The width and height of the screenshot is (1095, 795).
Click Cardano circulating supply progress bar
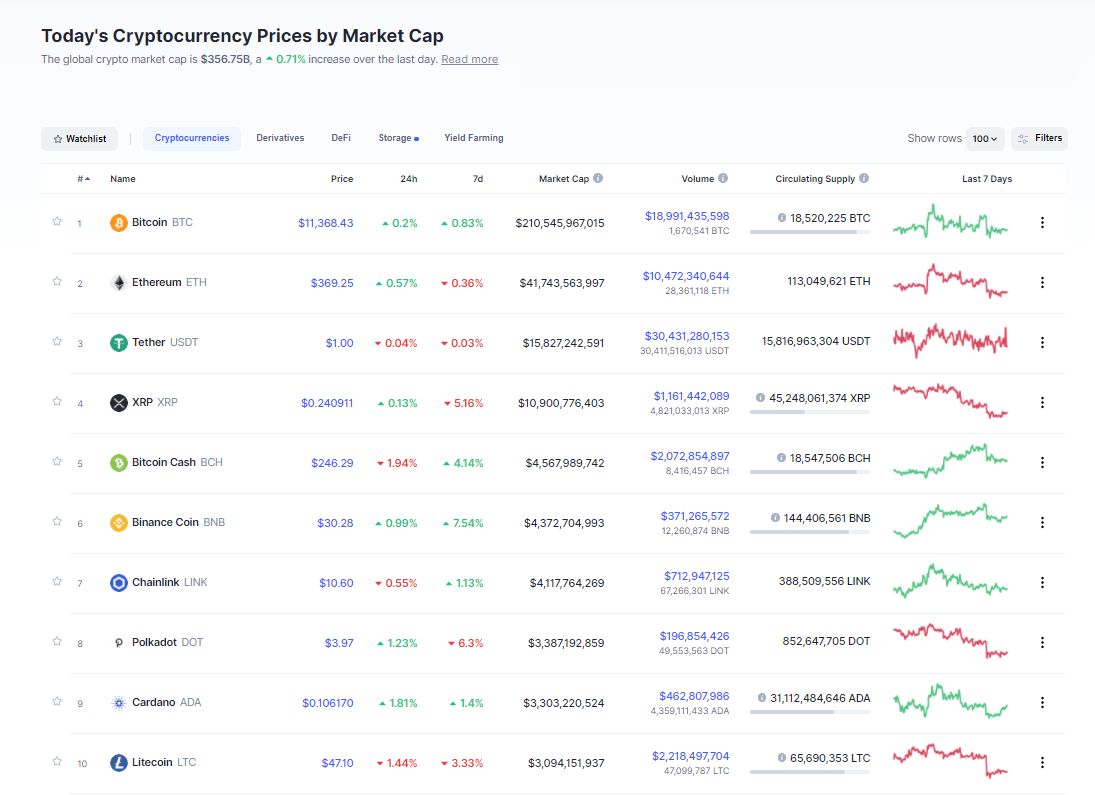(810, 712)
